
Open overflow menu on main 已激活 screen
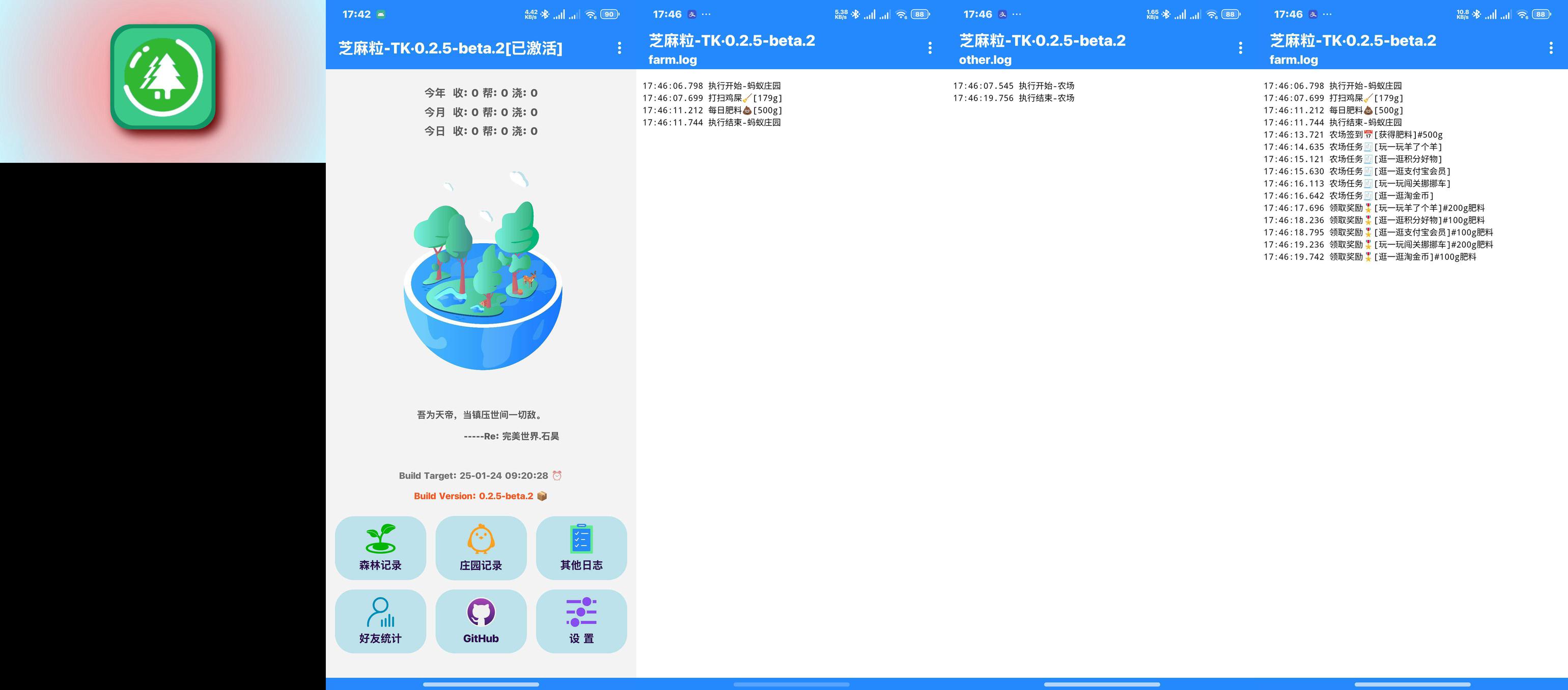point(619,48)
